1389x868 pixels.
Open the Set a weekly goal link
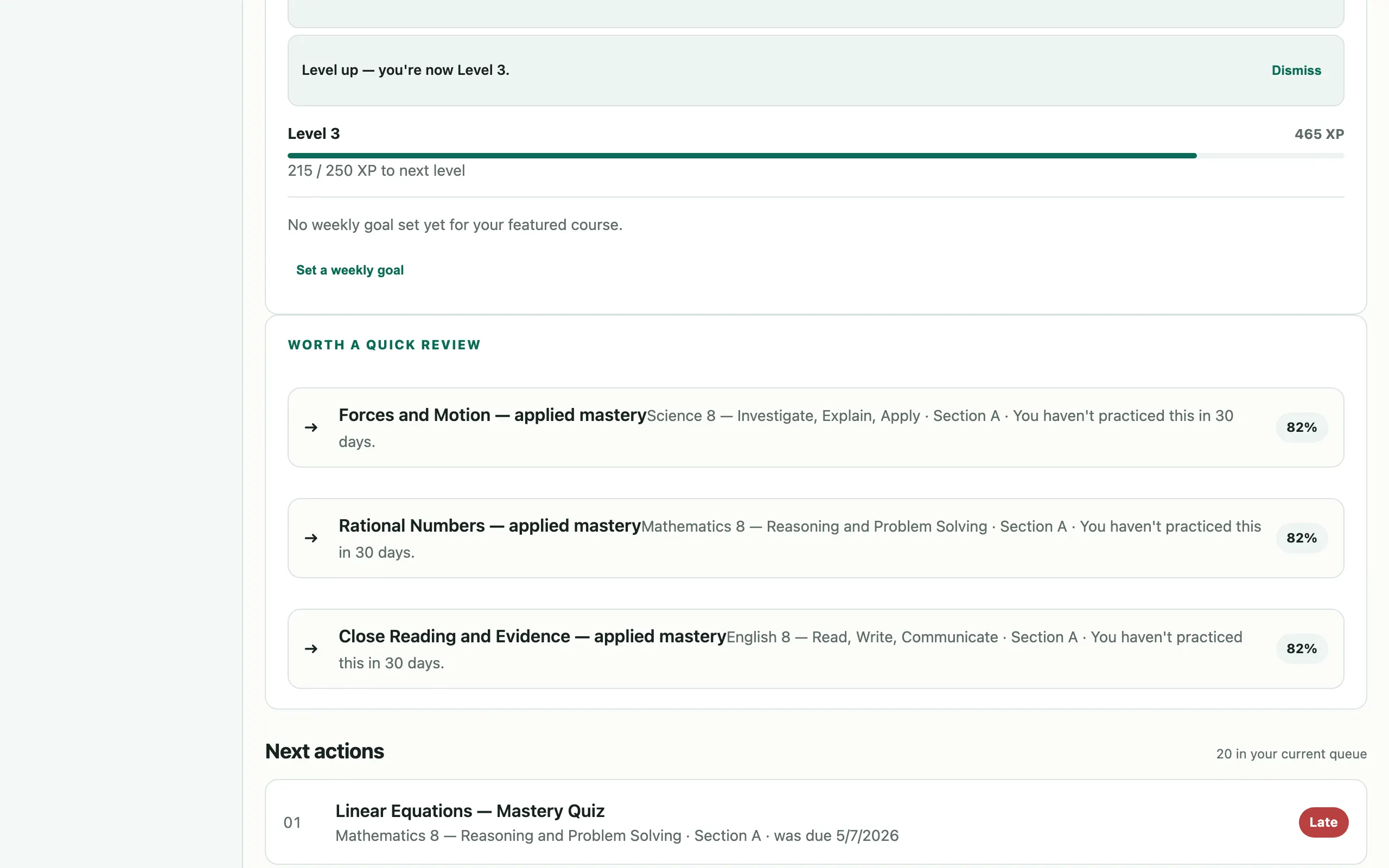tap(349, 270)
